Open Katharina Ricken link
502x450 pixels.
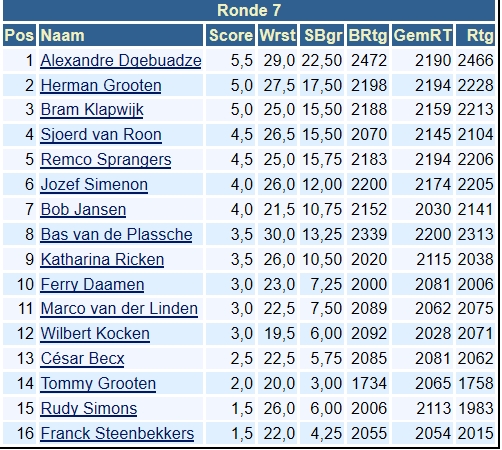102,260
